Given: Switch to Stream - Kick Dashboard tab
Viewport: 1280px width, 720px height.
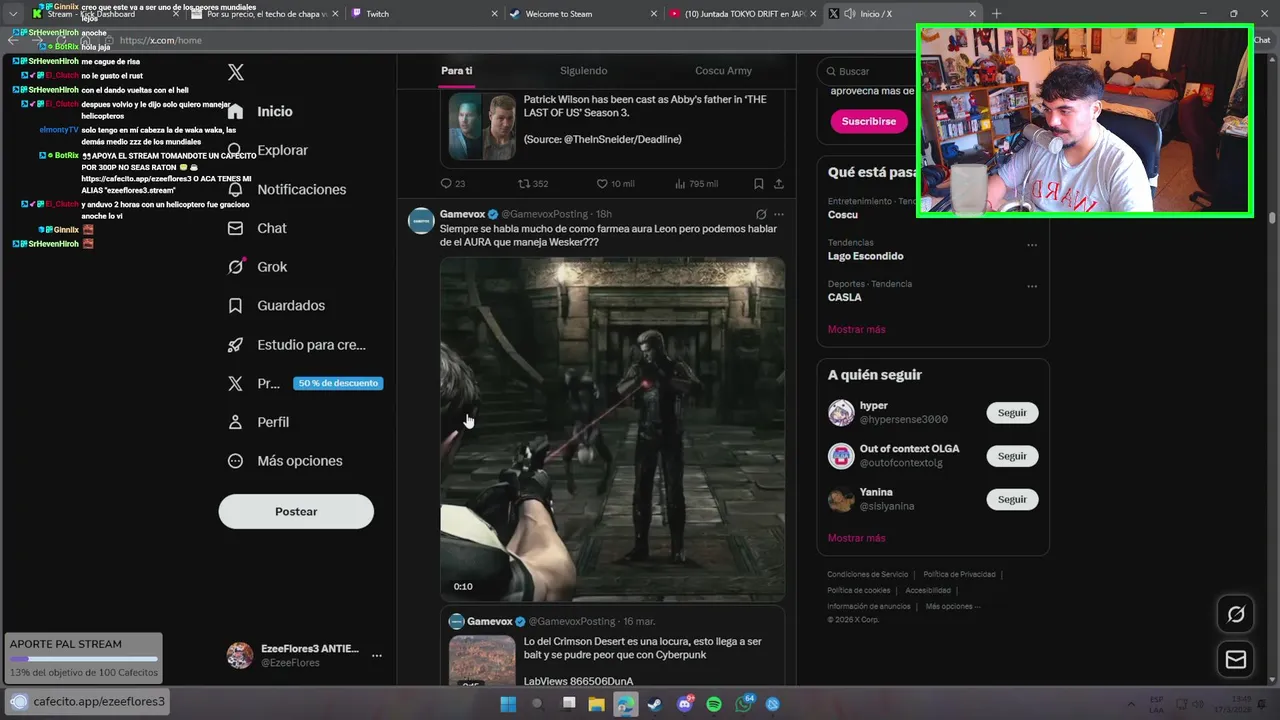Looking at the screenshot, I should (x=103, y=14).
